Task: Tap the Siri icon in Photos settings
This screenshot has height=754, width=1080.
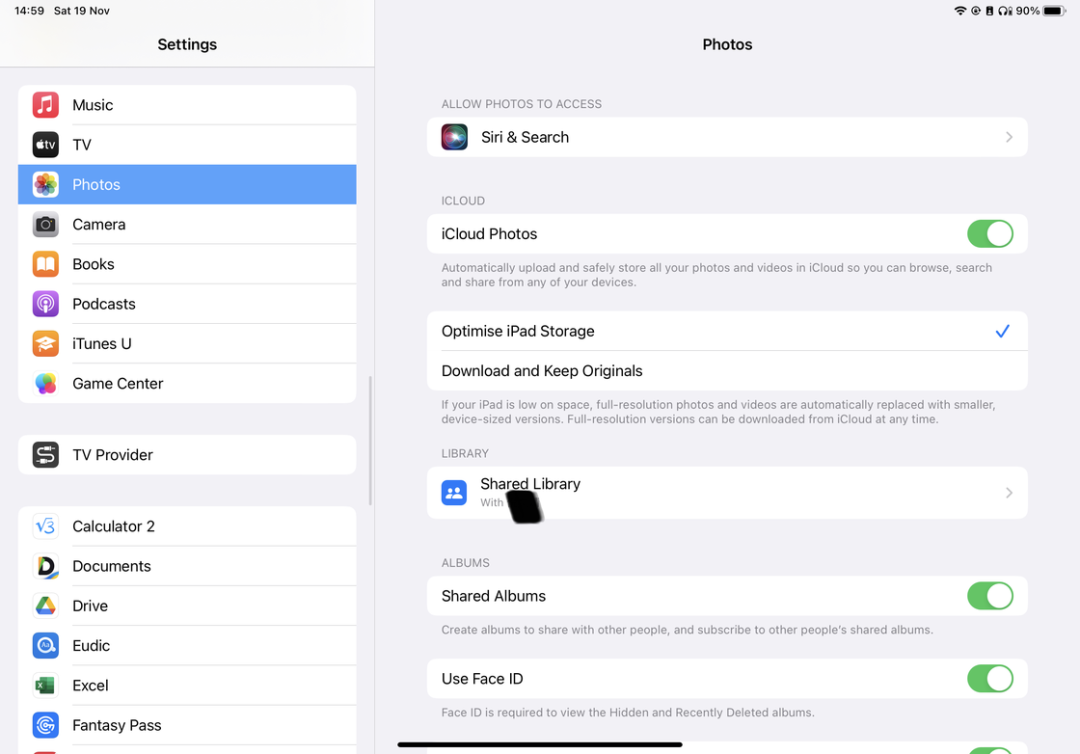Action: coord(455,137)
